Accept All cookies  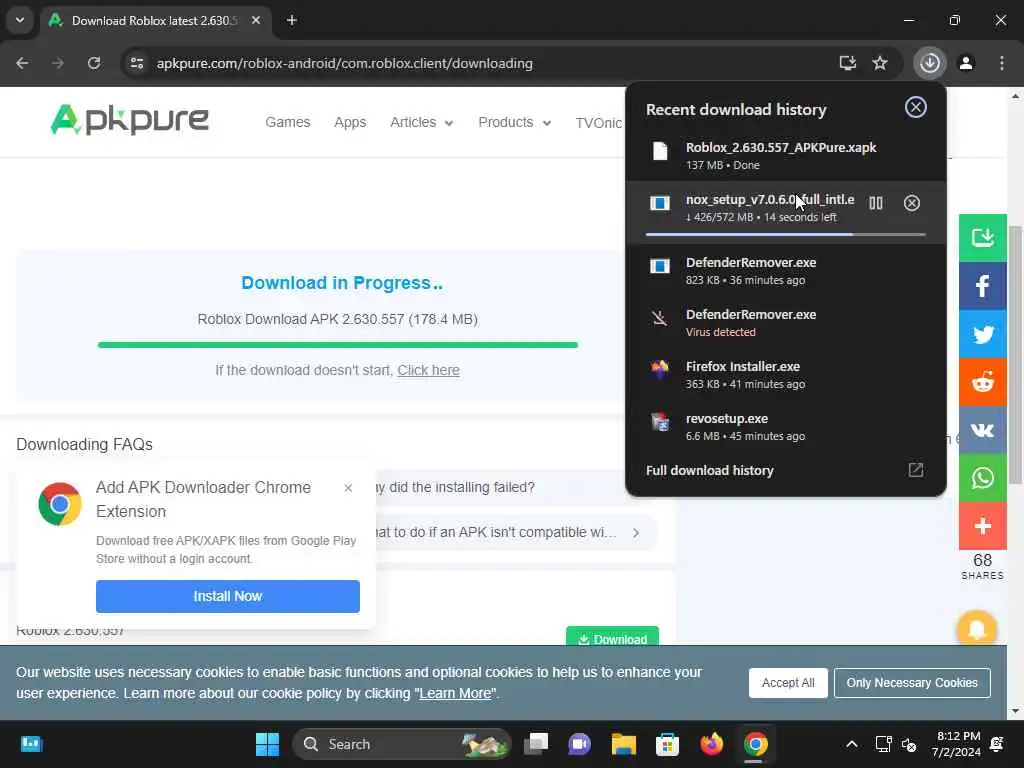click(788, 682)
